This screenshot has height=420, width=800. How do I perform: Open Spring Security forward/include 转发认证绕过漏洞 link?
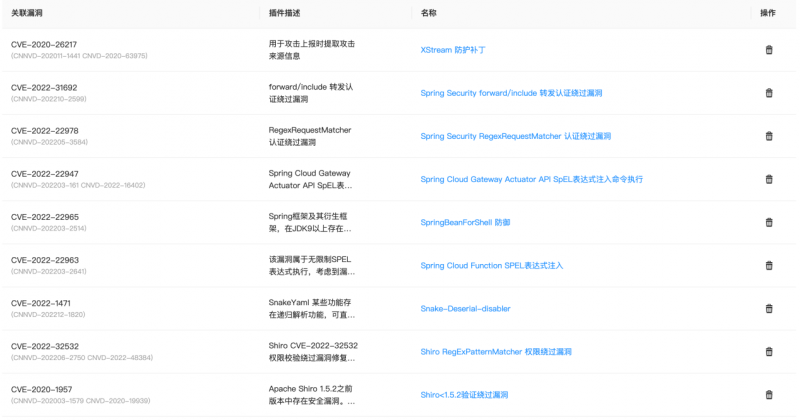click(511, 93)
